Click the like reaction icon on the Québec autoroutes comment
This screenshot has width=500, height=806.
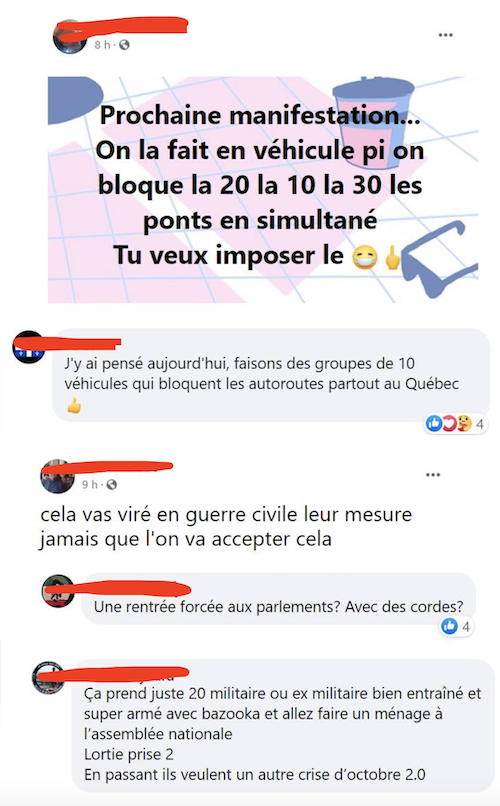(x=434, y=424)
